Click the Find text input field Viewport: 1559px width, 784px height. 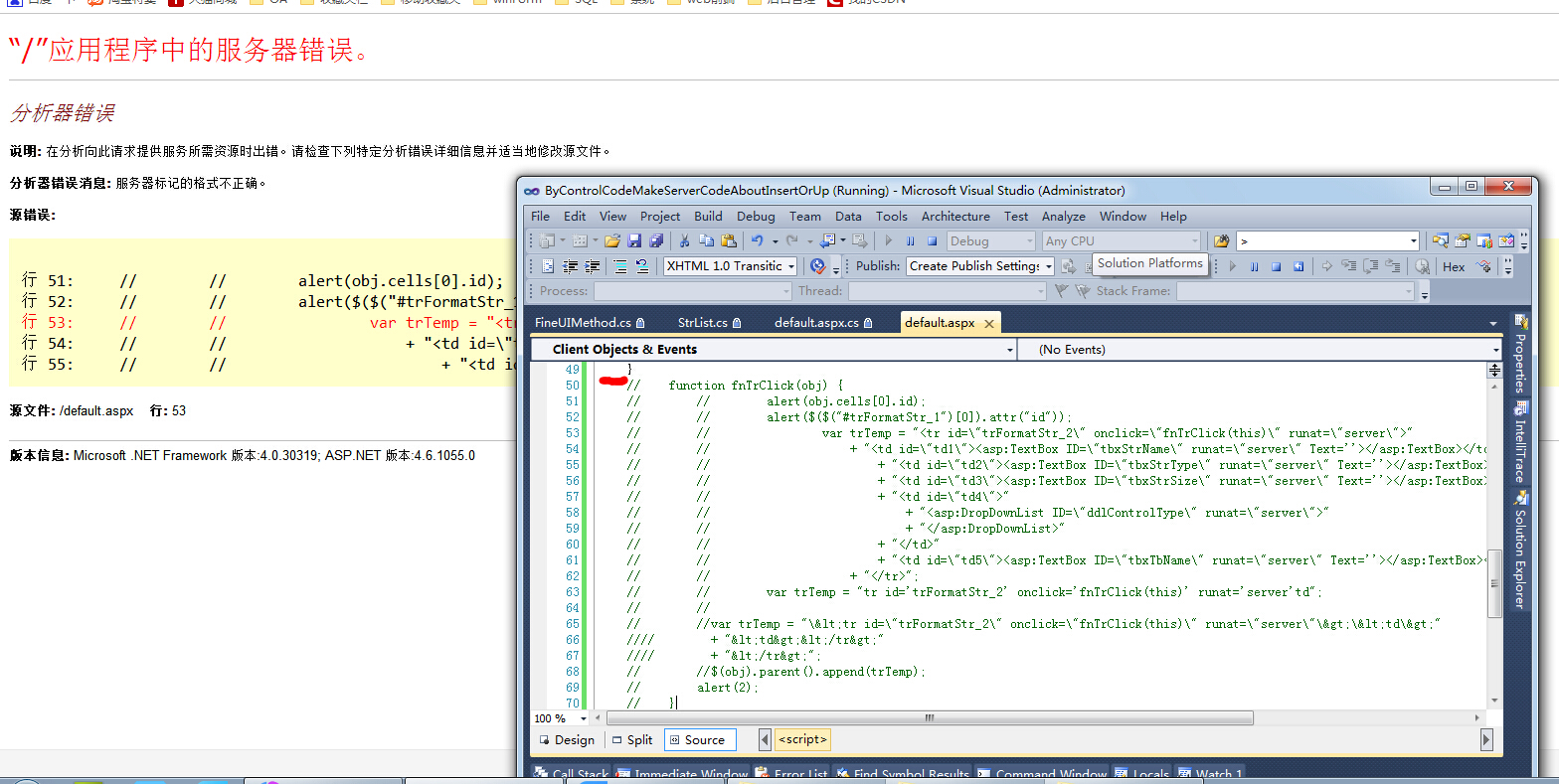(1321, 240)
